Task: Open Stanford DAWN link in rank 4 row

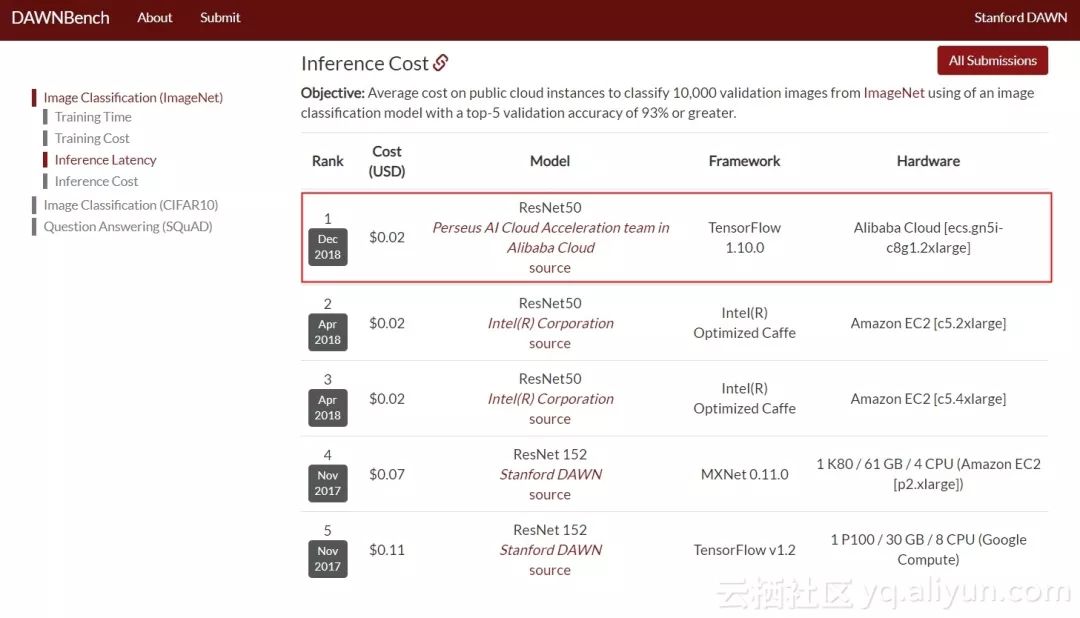Action: coord(550,474)
